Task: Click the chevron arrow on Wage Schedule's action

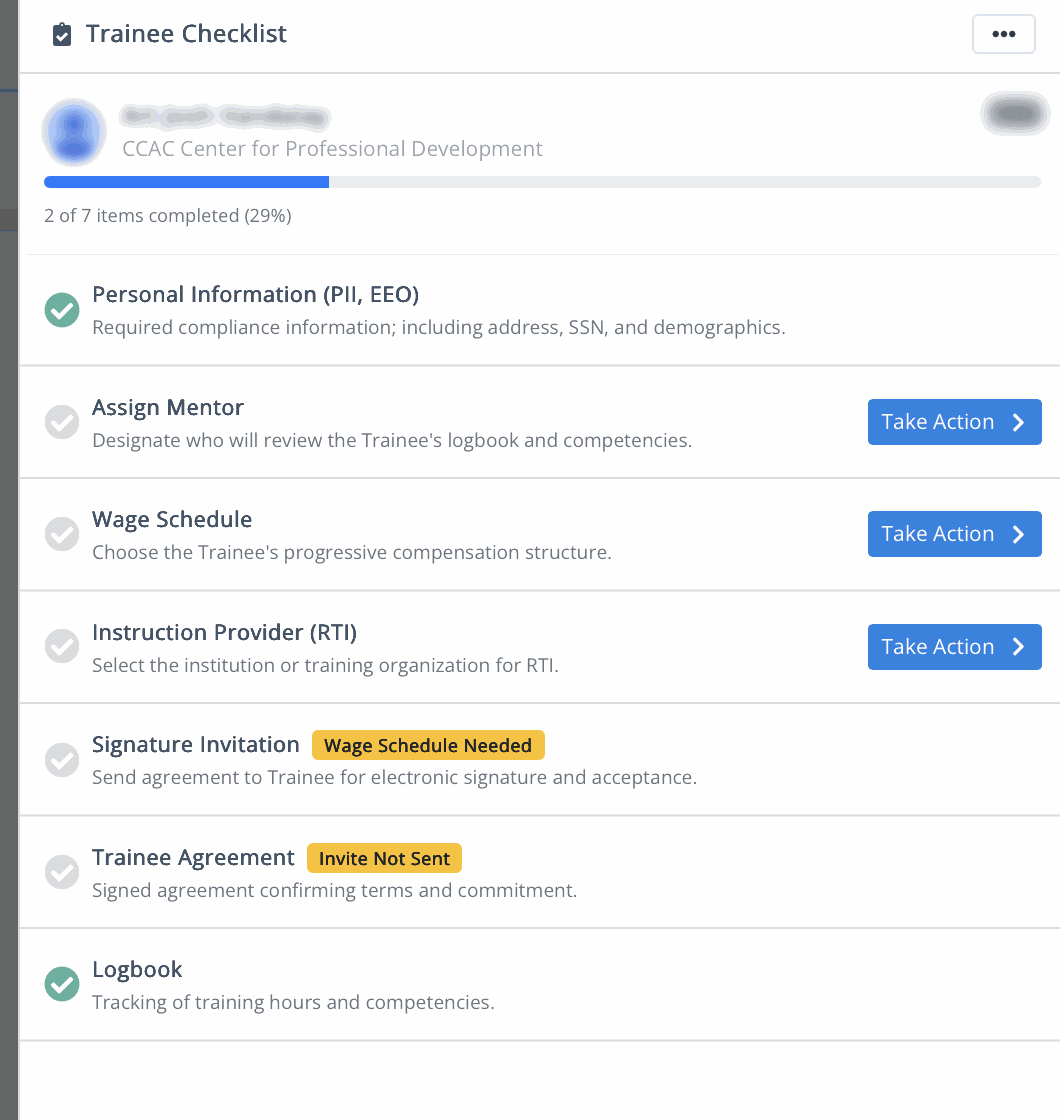Action: click(1021, 533)
